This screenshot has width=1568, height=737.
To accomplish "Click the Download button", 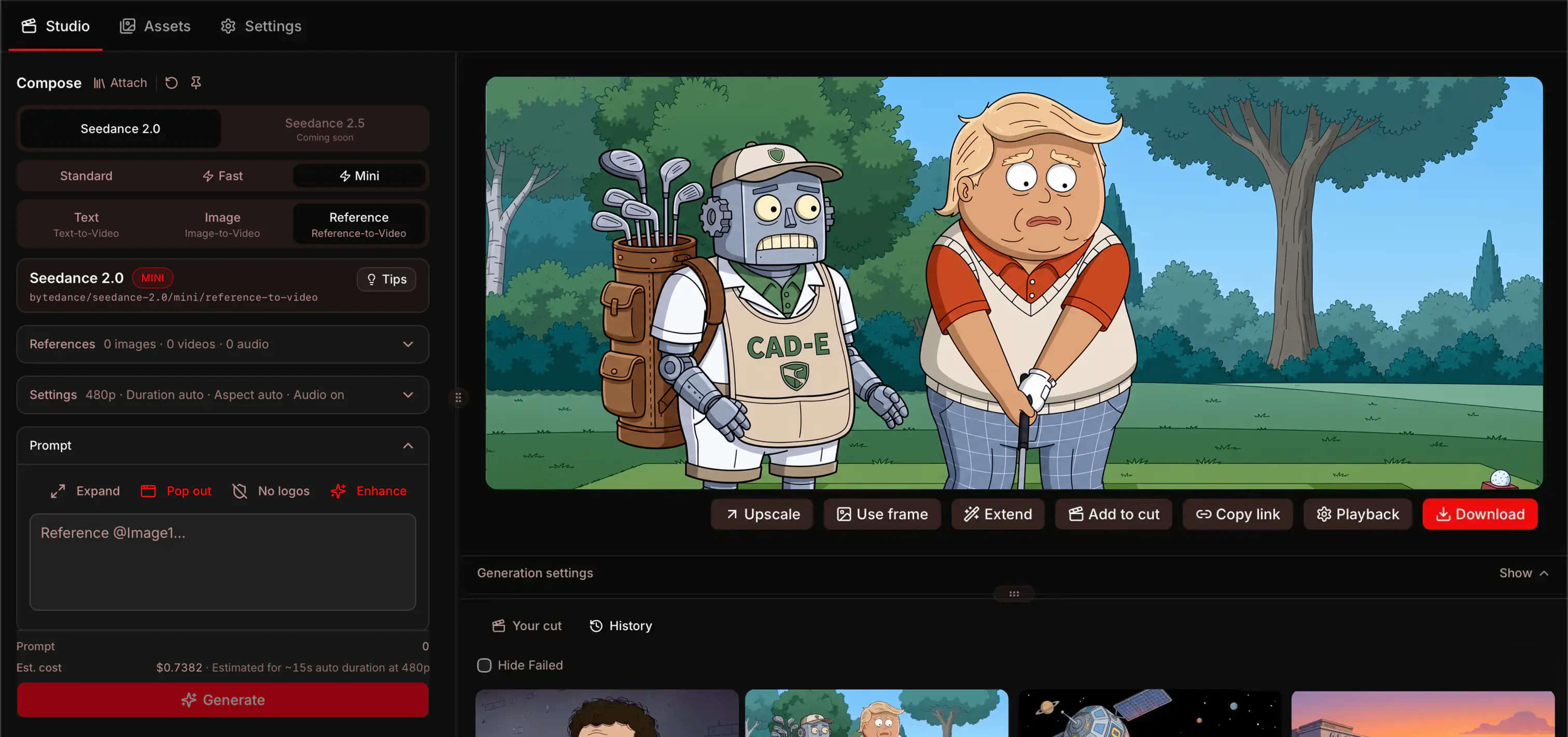I will click(x=1480, y=514).
